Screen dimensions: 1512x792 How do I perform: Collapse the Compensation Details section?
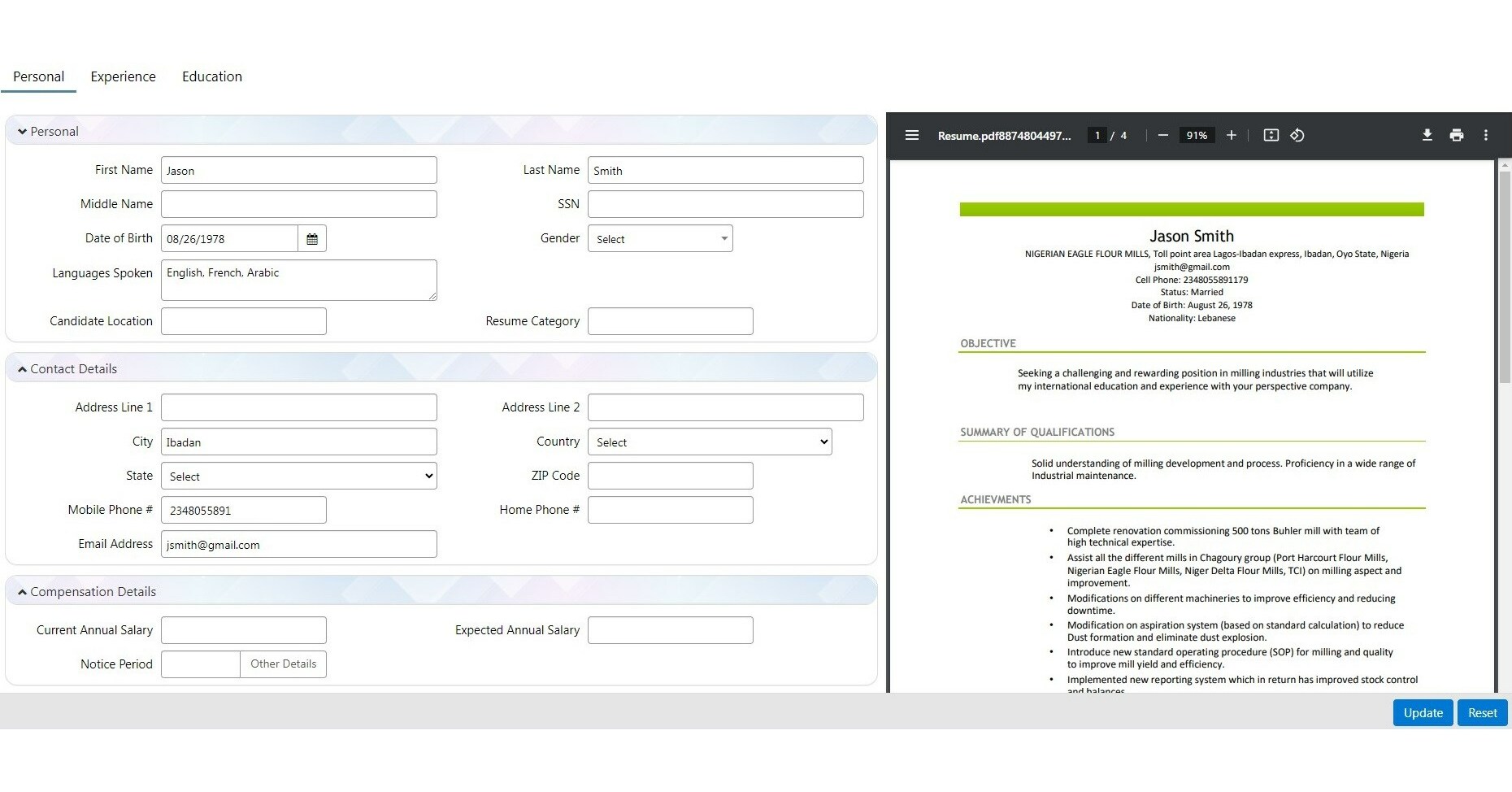coord(22,590)
